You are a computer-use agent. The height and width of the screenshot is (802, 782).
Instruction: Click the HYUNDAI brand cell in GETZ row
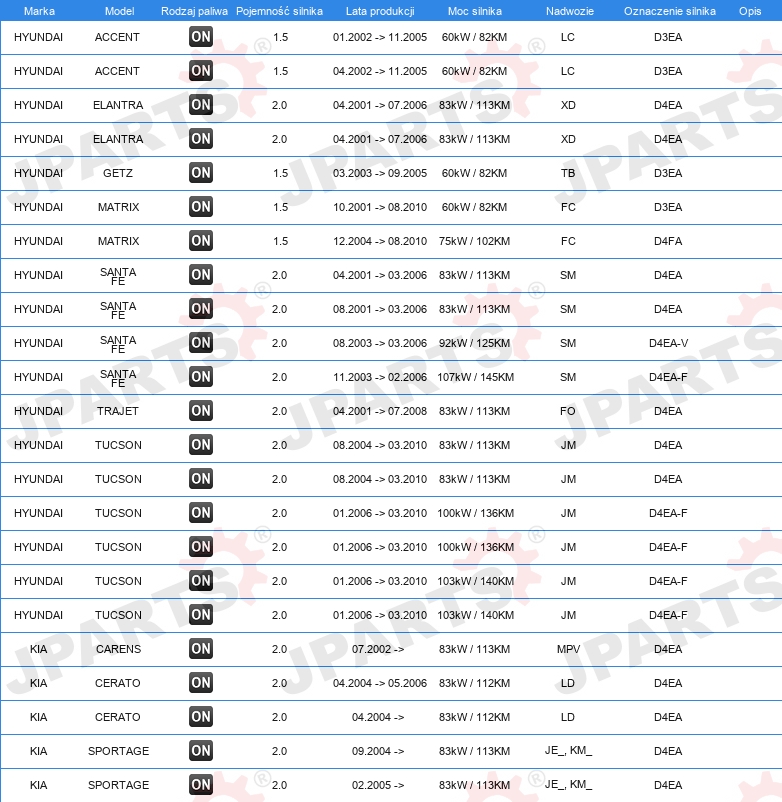[38, 173]
